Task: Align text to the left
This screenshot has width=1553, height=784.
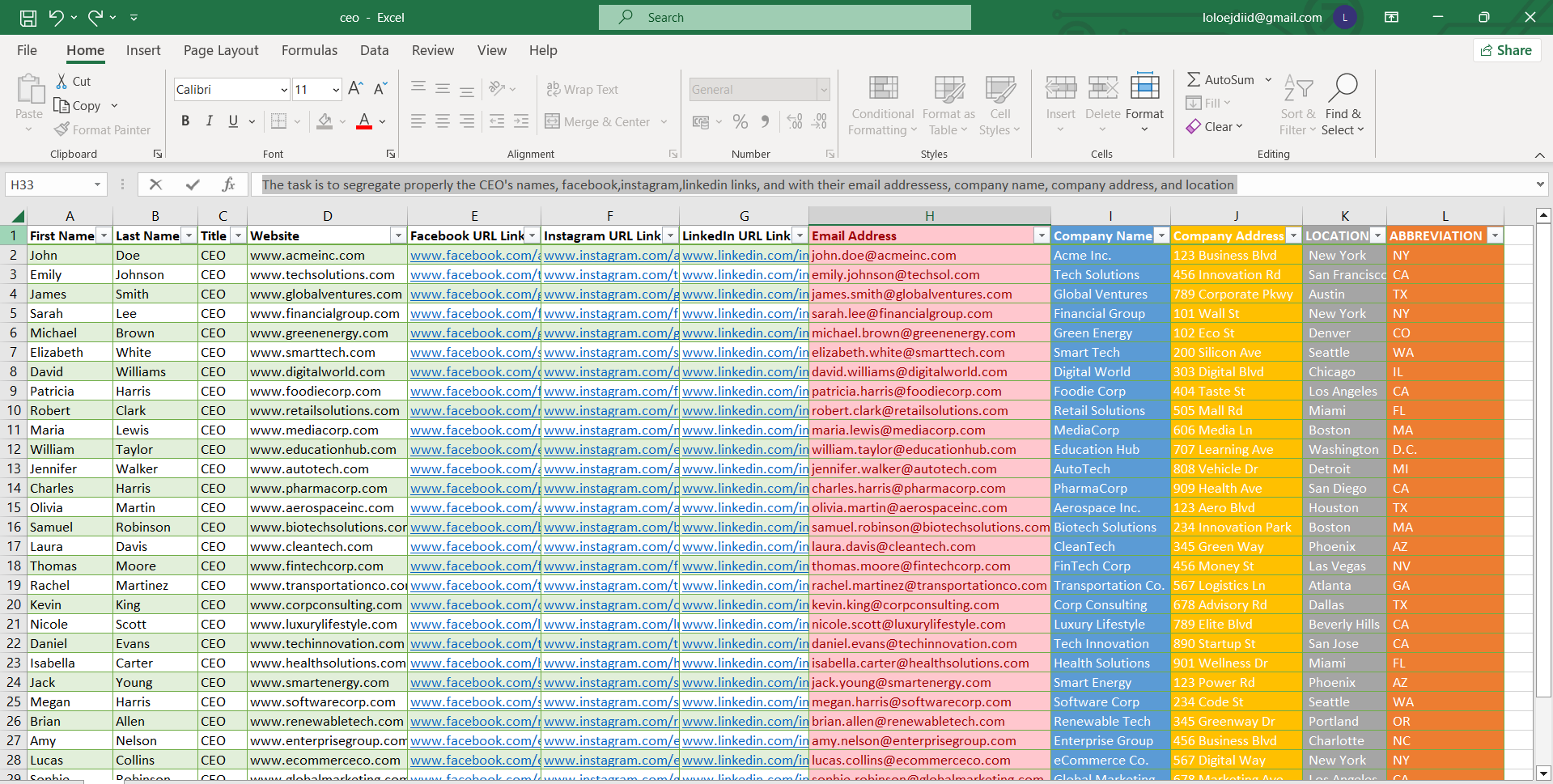Action: (x=418, y=121)
